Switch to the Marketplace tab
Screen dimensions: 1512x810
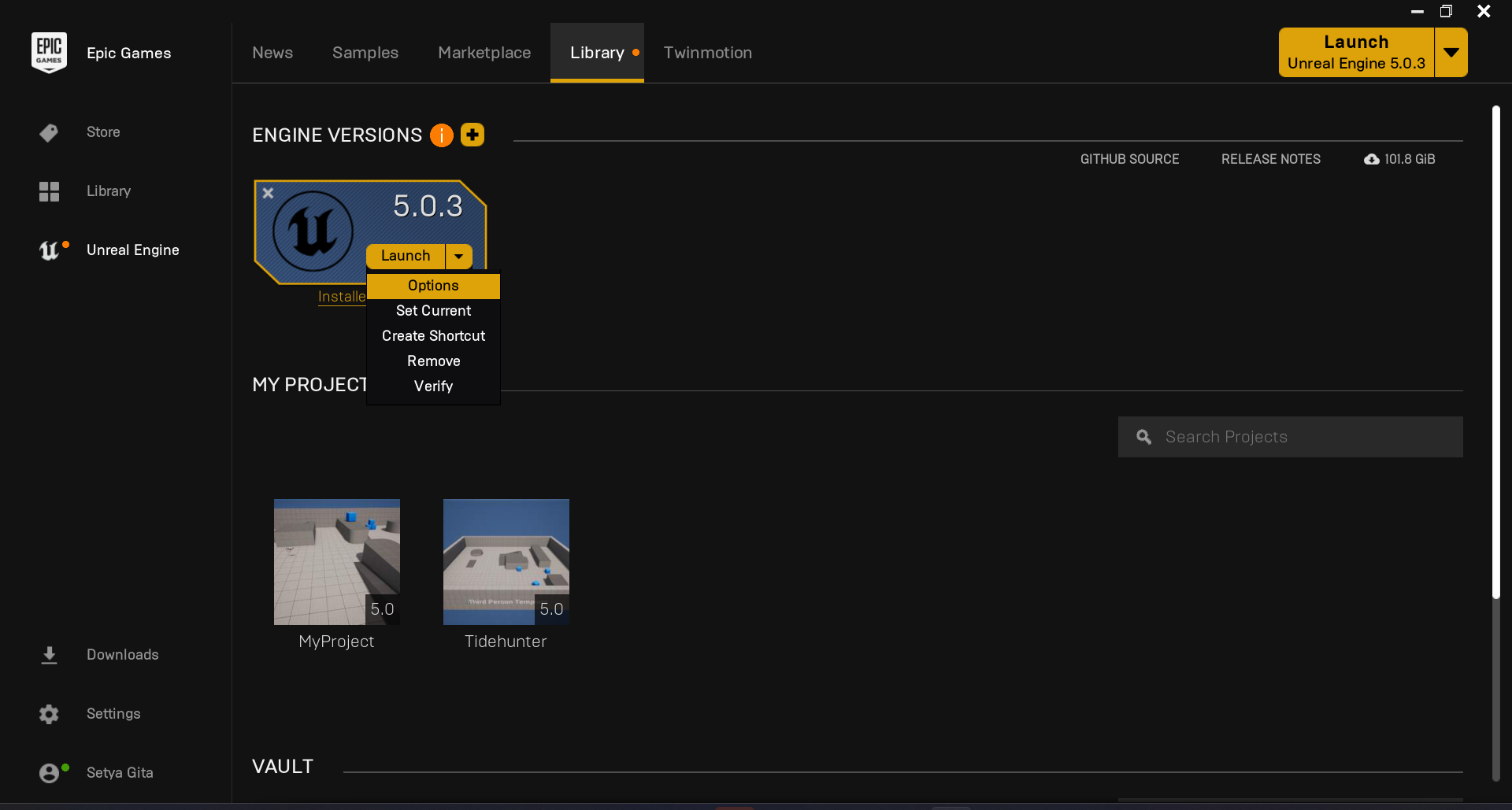484,53
